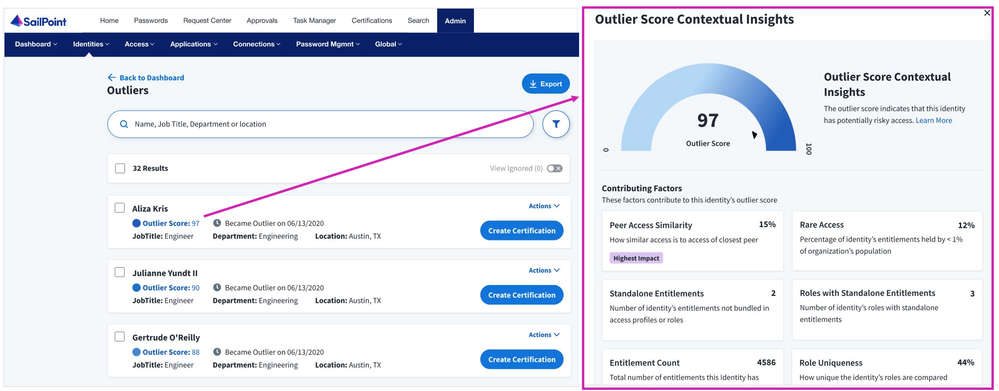Toggle the View Ignored switch
The image size is (999, 391).
pos(554,169)
